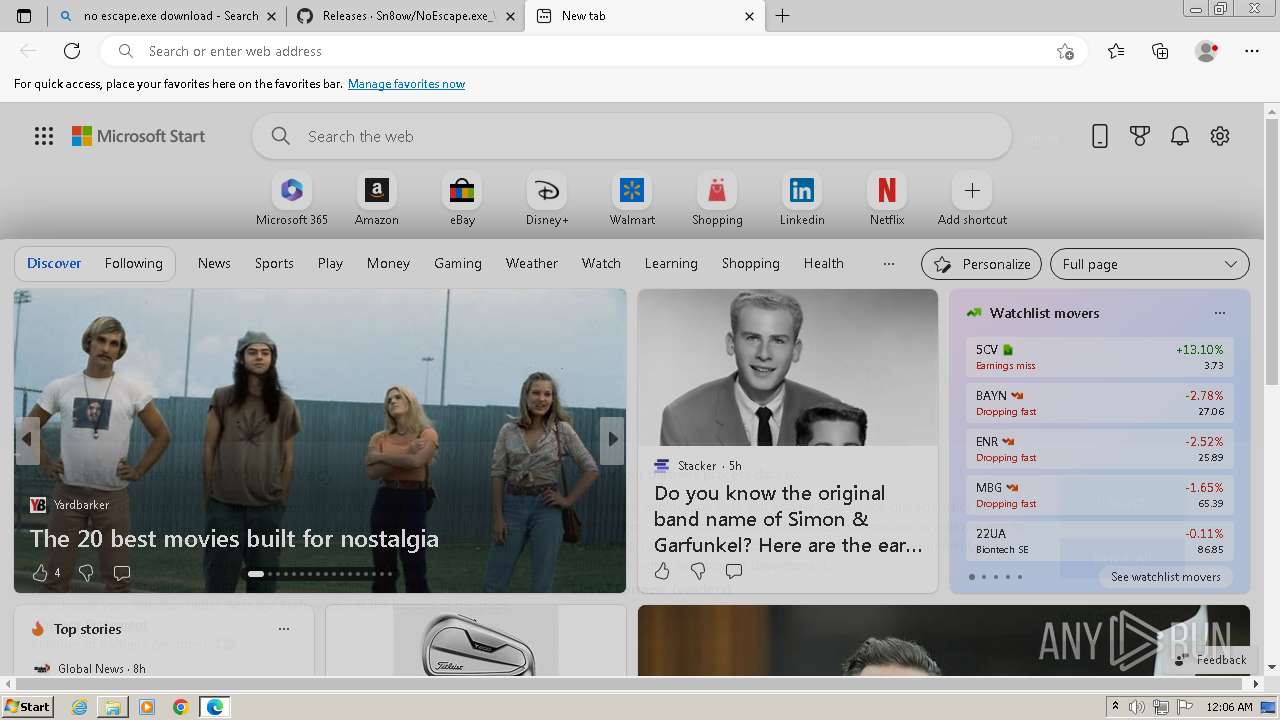Go to next carousel story arrow
Screen dimensions: 1280x720
coord(612,438)
